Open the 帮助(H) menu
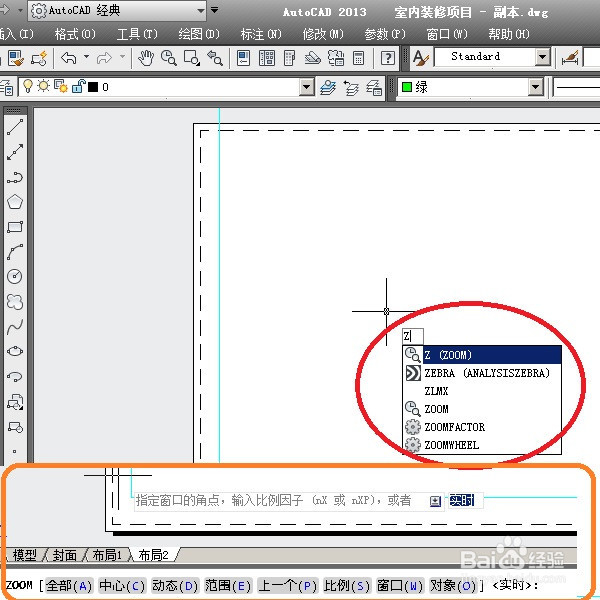 pyautogui.click(x=509, y=34)
